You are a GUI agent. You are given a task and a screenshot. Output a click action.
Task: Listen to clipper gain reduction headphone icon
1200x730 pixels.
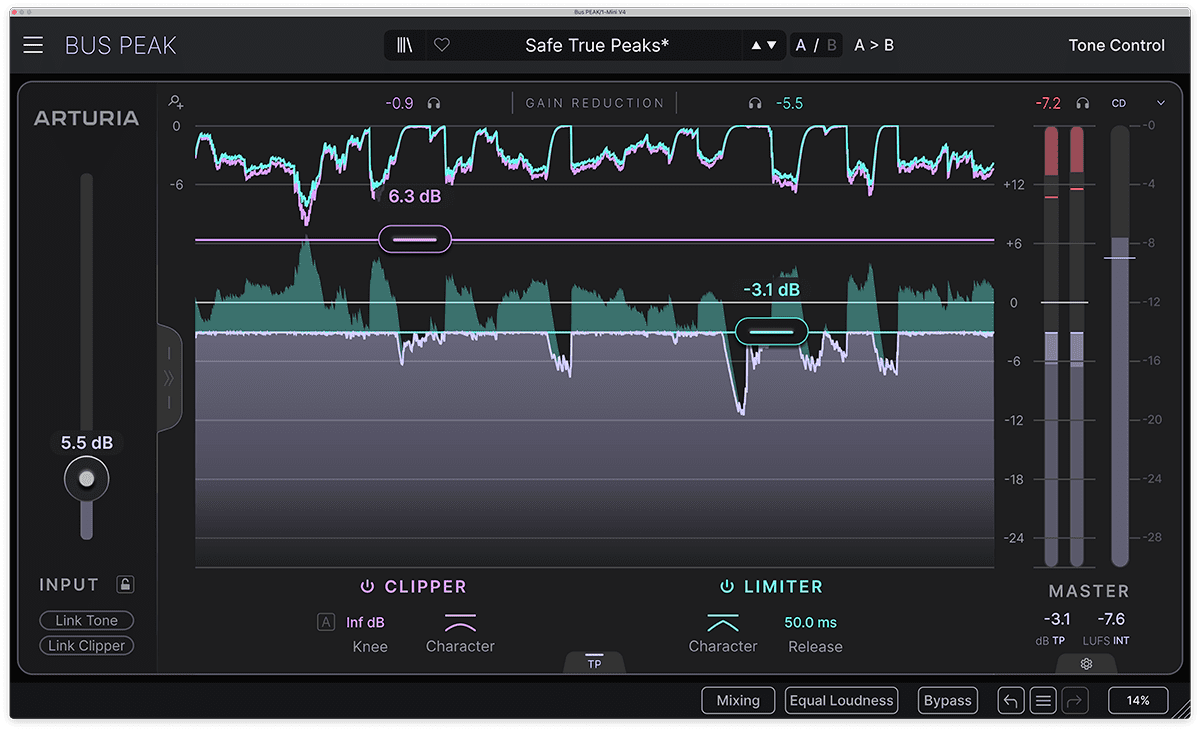pyautogui.click(x=434, y=103)
